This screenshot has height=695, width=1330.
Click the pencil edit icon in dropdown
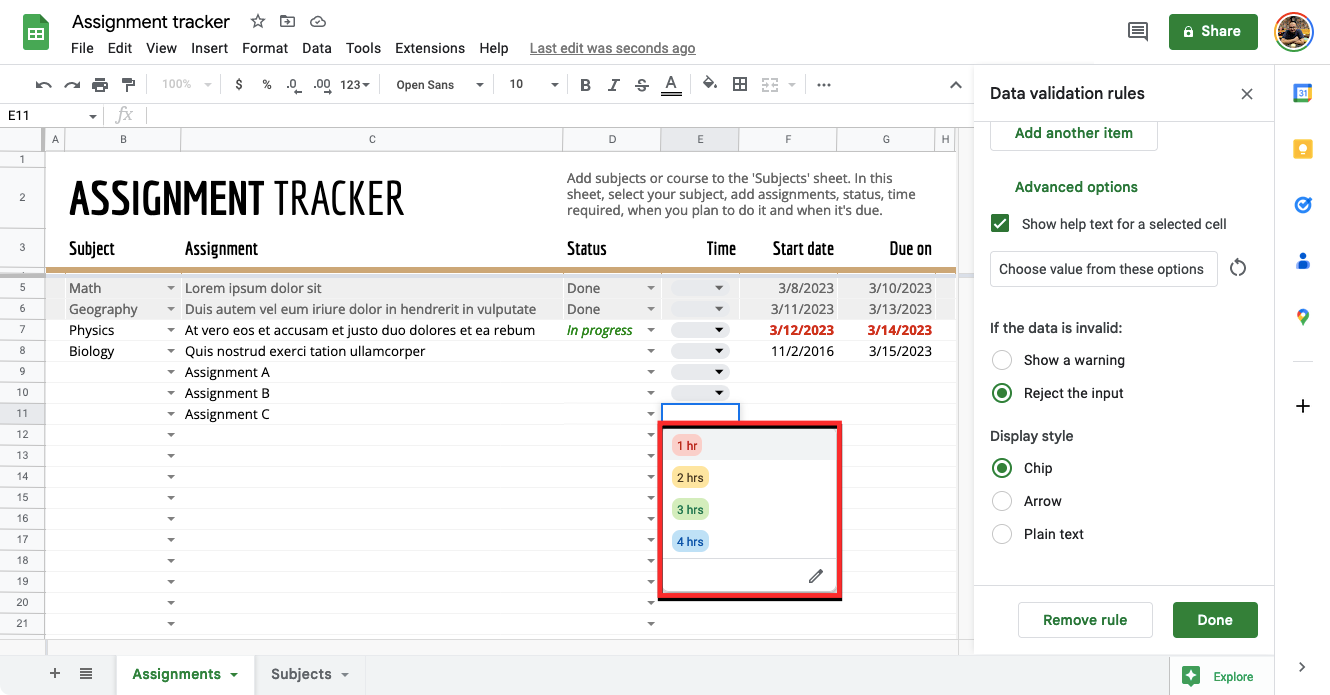[x=816, y=576]
